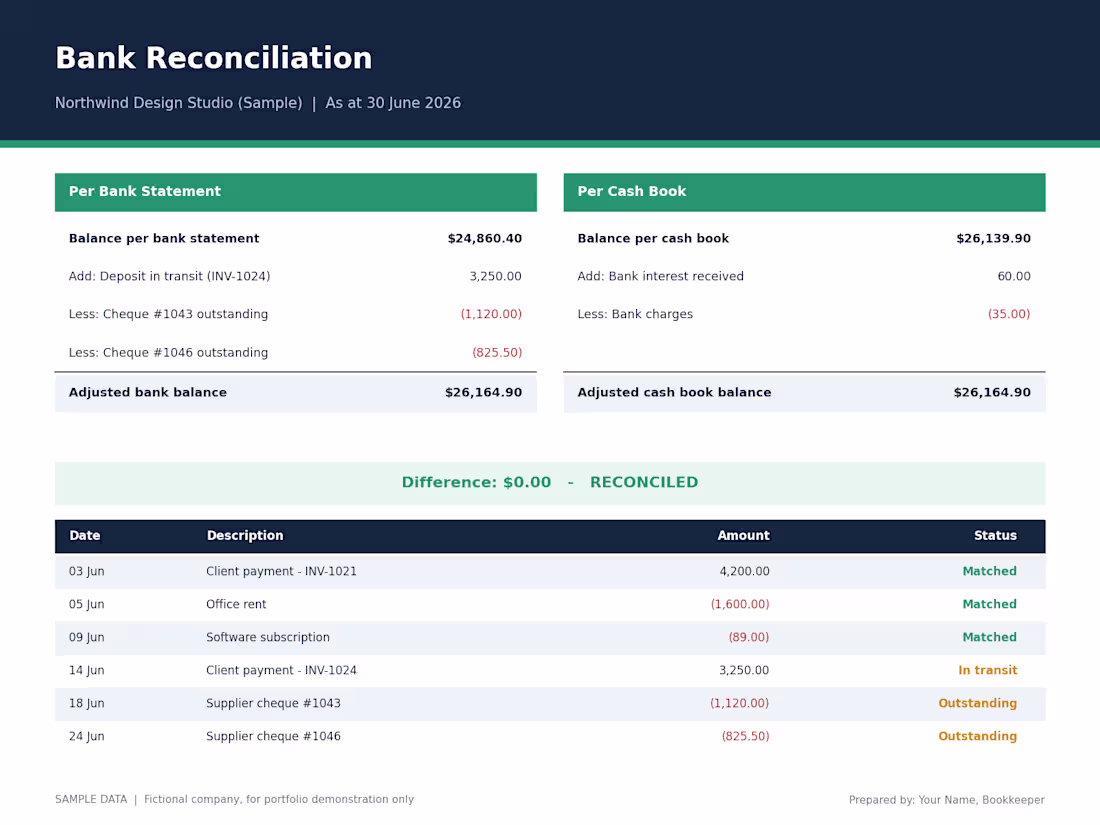Image resolution: width=1100 pixels, height=825 pixels.
Task: Click the Amount column header
Action: point(743,536)
